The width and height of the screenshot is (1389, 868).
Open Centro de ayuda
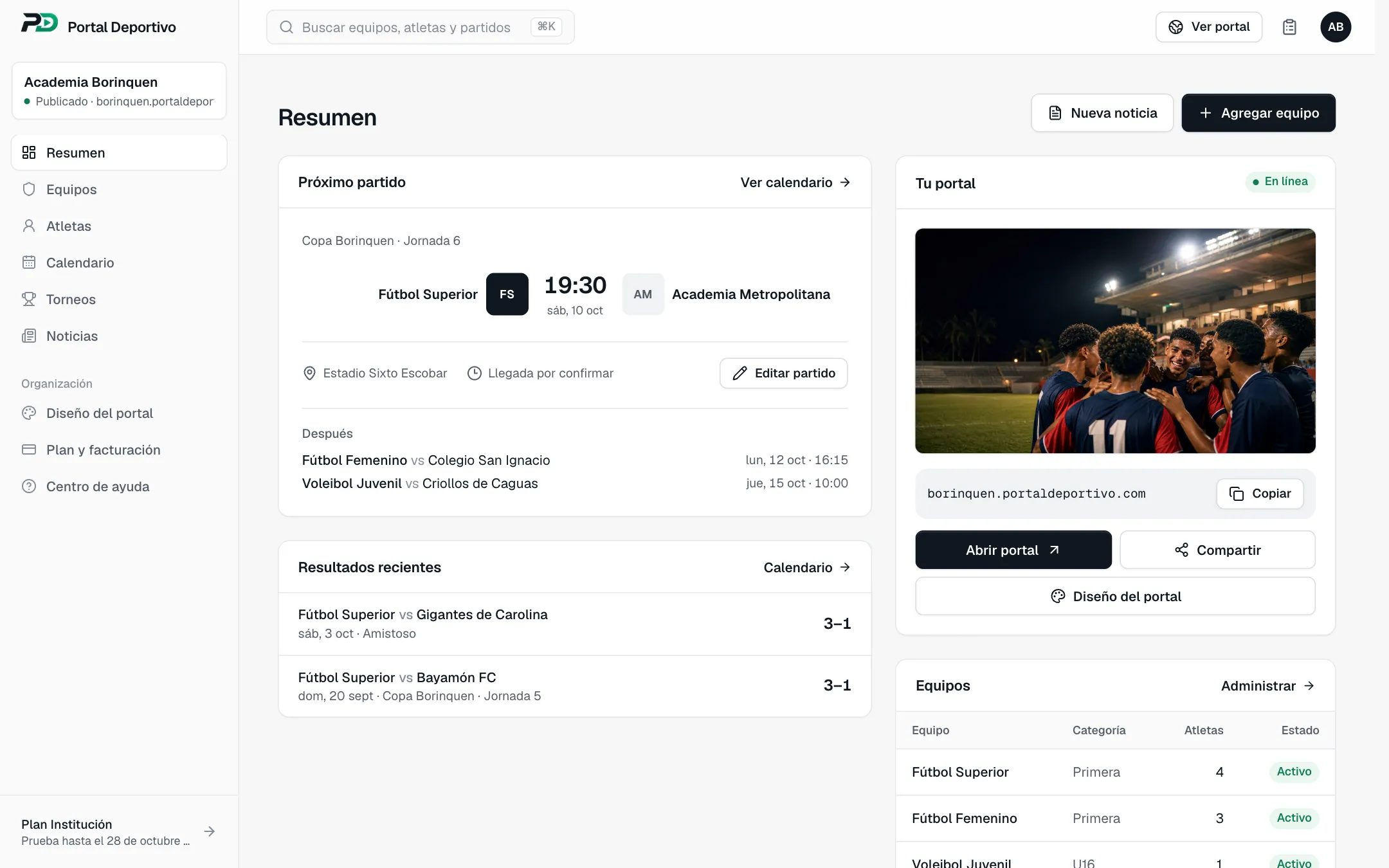(x=119, y=486)
